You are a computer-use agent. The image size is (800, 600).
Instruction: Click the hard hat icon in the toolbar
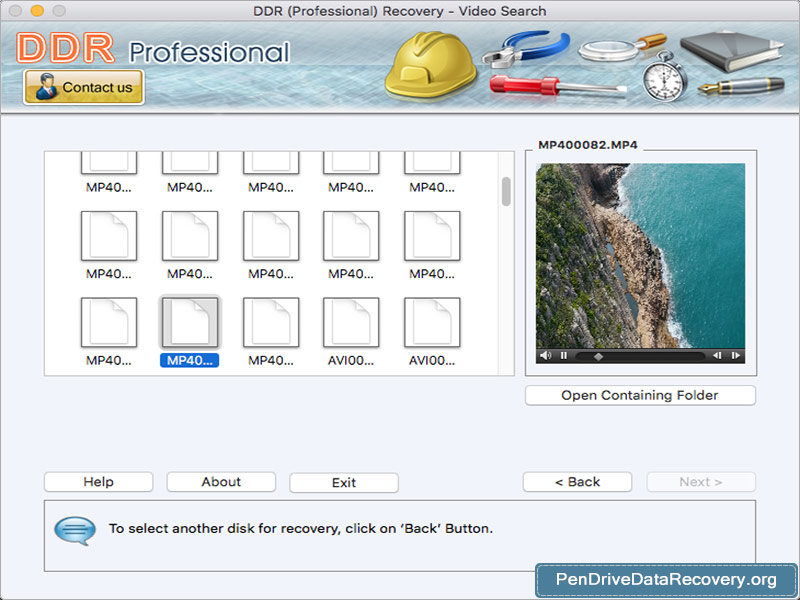tap(430, 65)
